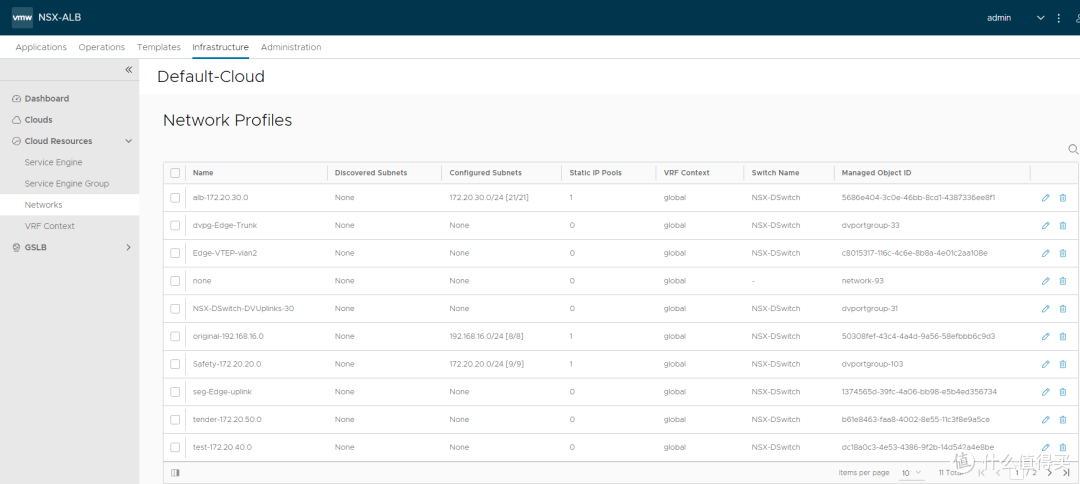Collapse the sidebar with double-chevron icon

coord(128,70)
